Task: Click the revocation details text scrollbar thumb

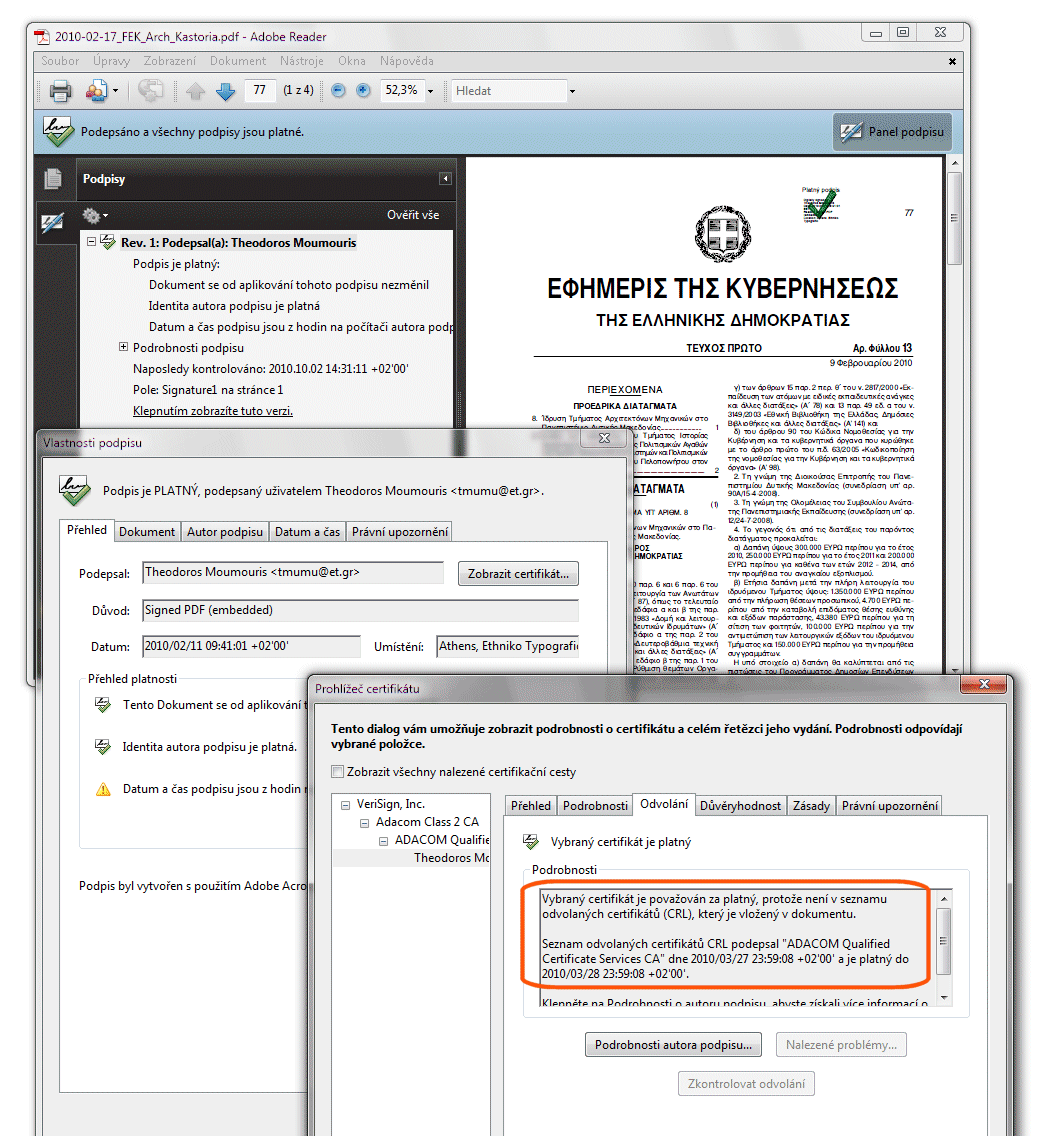Action: (943, 941)
